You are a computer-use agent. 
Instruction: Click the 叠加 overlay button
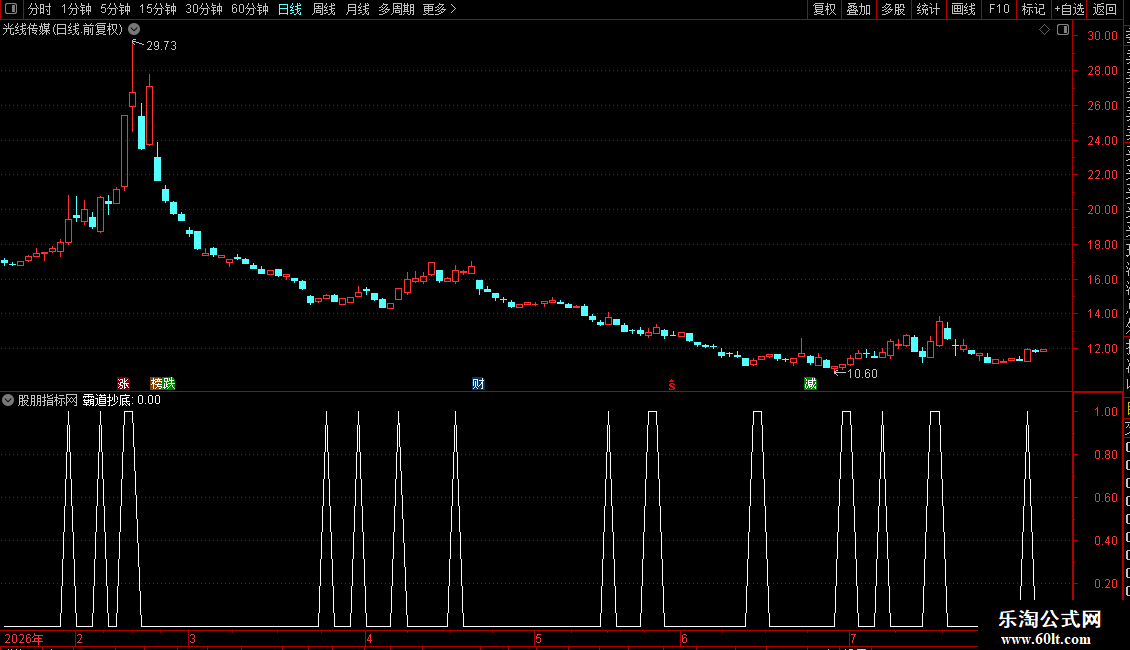tap(858, 9)
